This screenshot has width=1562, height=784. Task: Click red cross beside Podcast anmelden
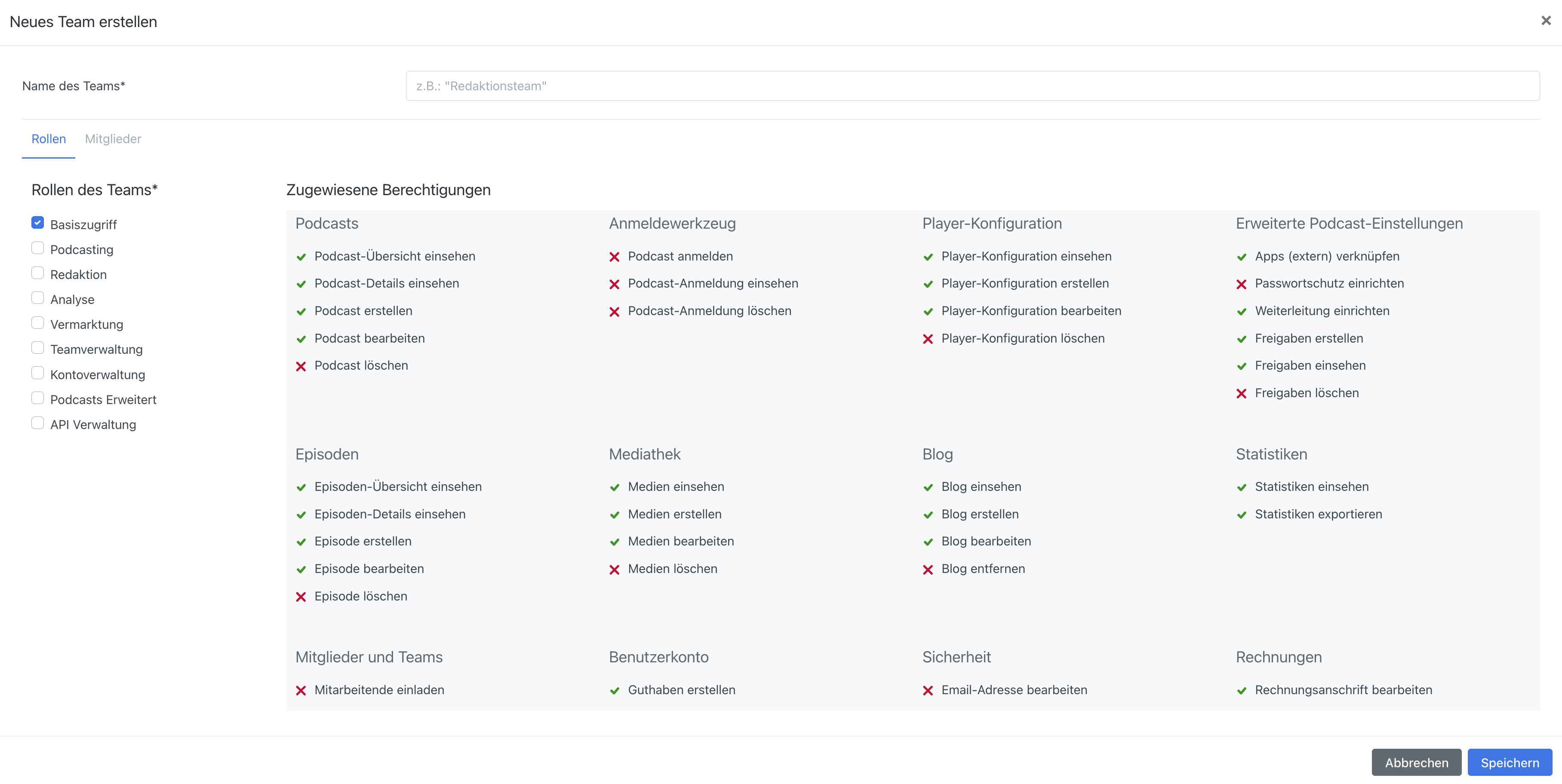pos(614,257)
